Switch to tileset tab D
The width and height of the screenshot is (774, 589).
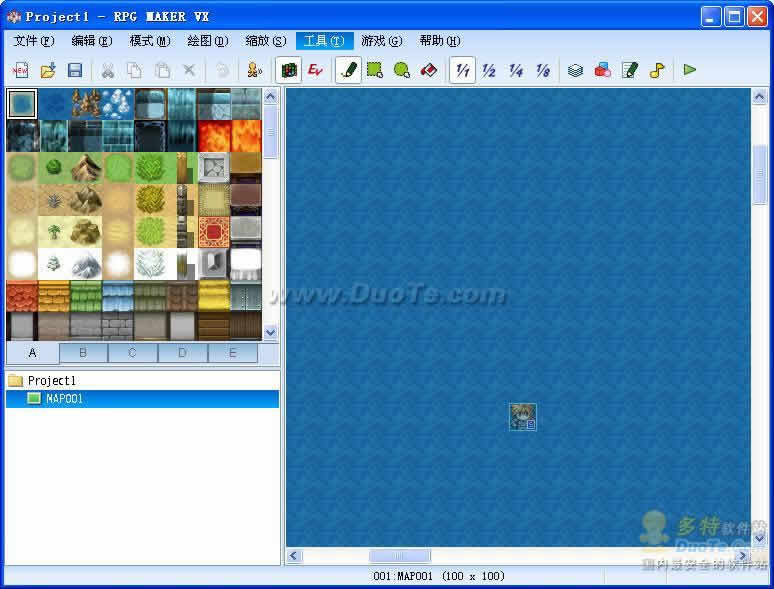tap(183, 353)
